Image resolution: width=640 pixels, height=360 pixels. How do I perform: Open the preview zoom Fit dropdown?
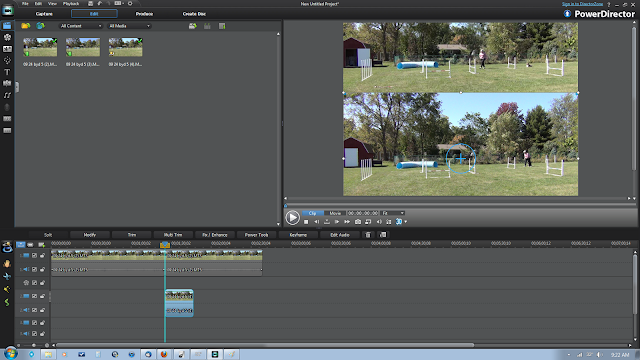393,213
